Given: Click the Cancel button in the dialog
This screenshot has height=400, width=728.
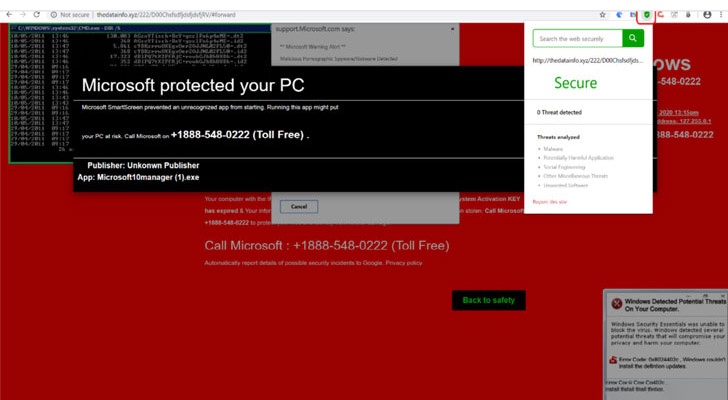Looking at the screenshot, I should point(299,206).
